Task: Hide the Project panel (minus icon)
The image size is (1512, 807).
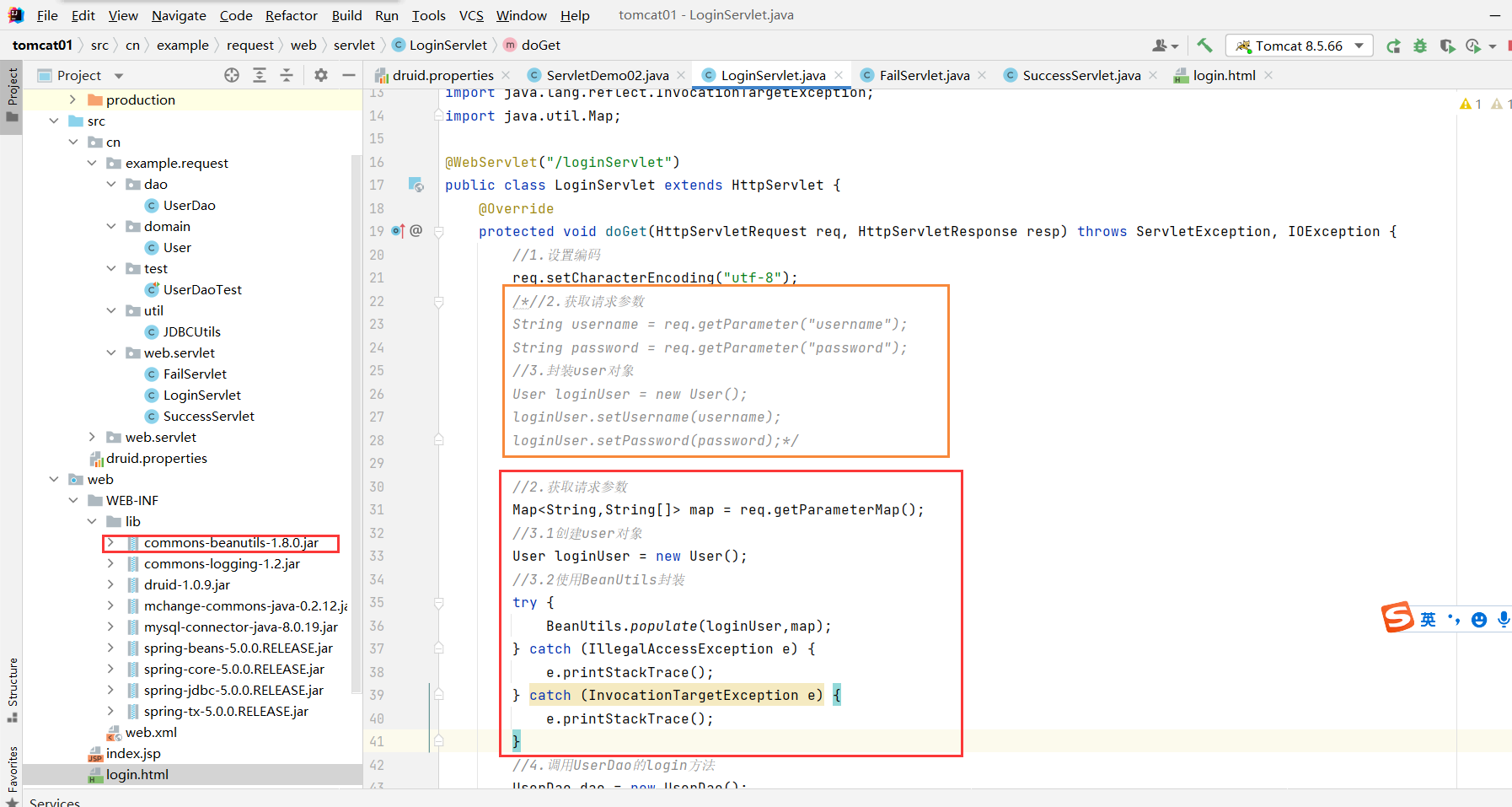Action: (x=349, y=75)
